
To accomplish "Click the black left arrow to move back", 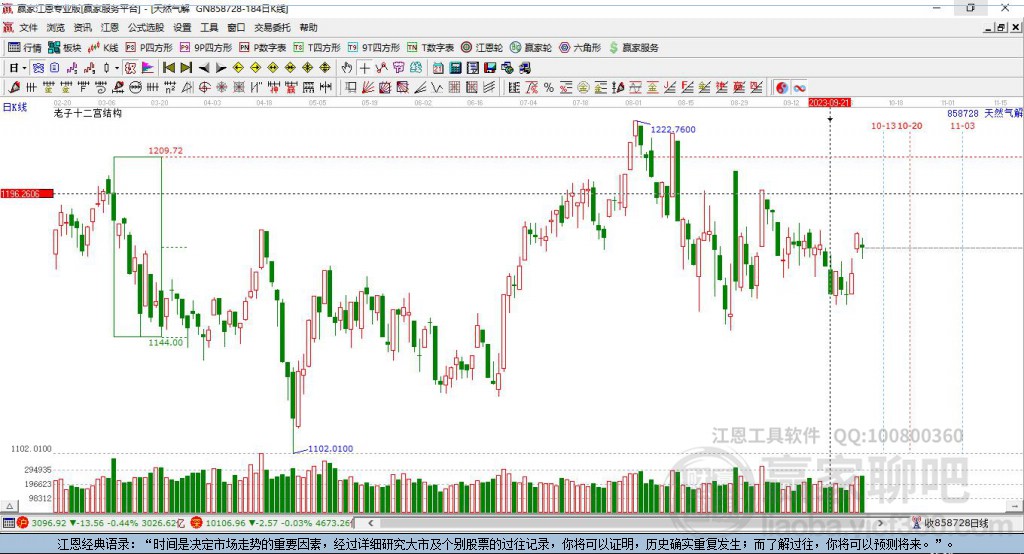I will pyautogui.click(x=204, y=68).
